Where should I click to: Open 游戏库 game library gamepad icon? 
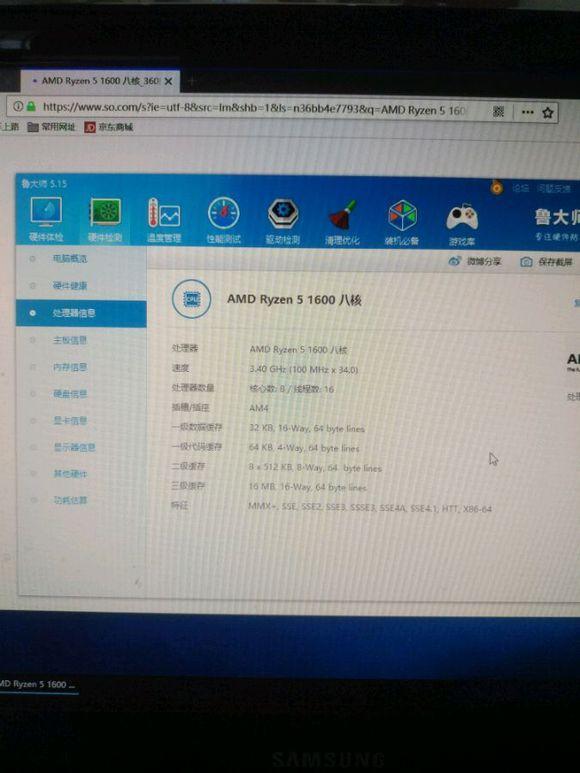point(462,223)
